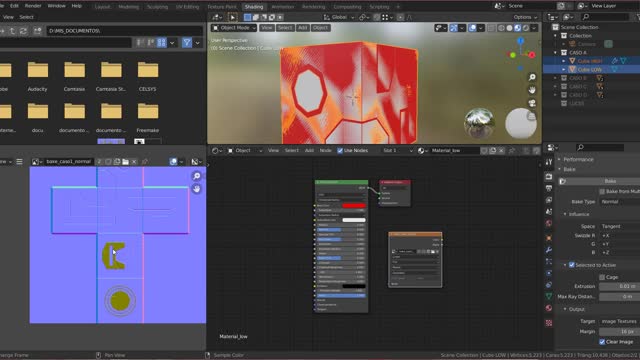Add a new workspace with plus tab
Image resolution: width=640 pixels, height=360 pixels.
coord(398,7)
